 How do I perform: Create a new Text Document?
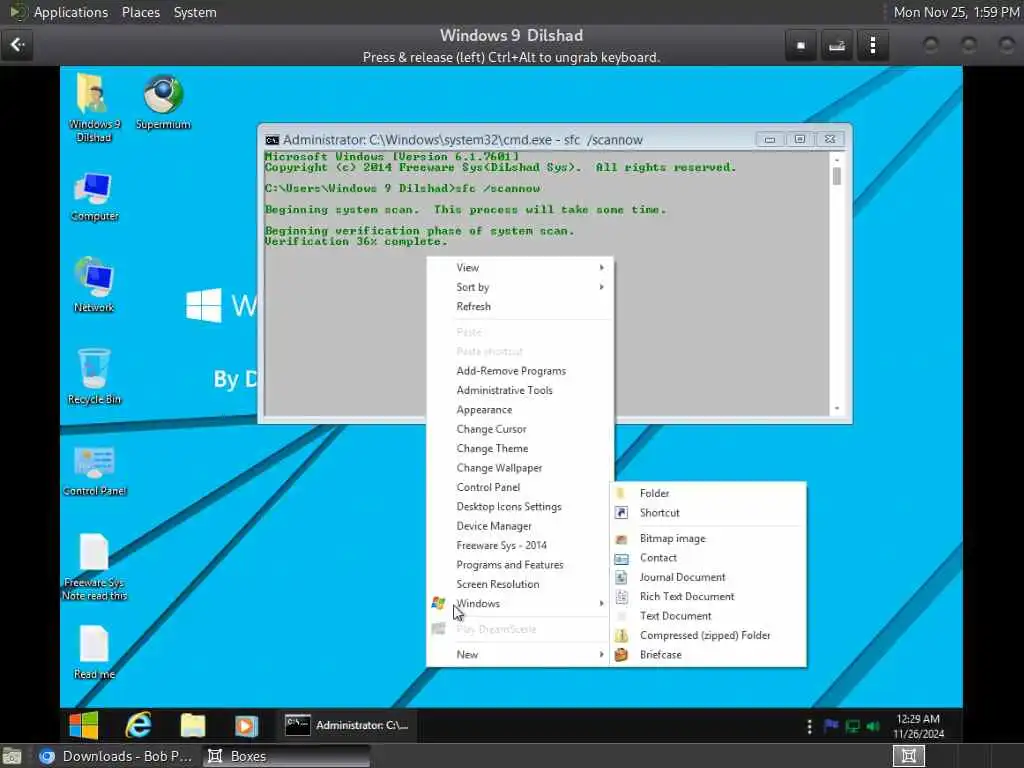[708, 616]
